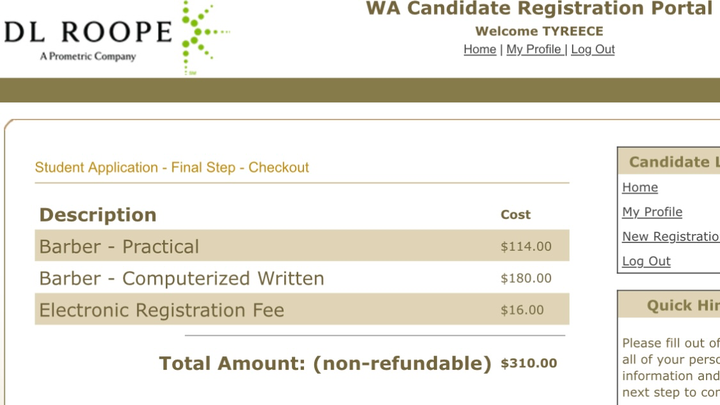This screenshot has width=720, height=405.
Task: Click the Description column header
Action: [98, 215]
